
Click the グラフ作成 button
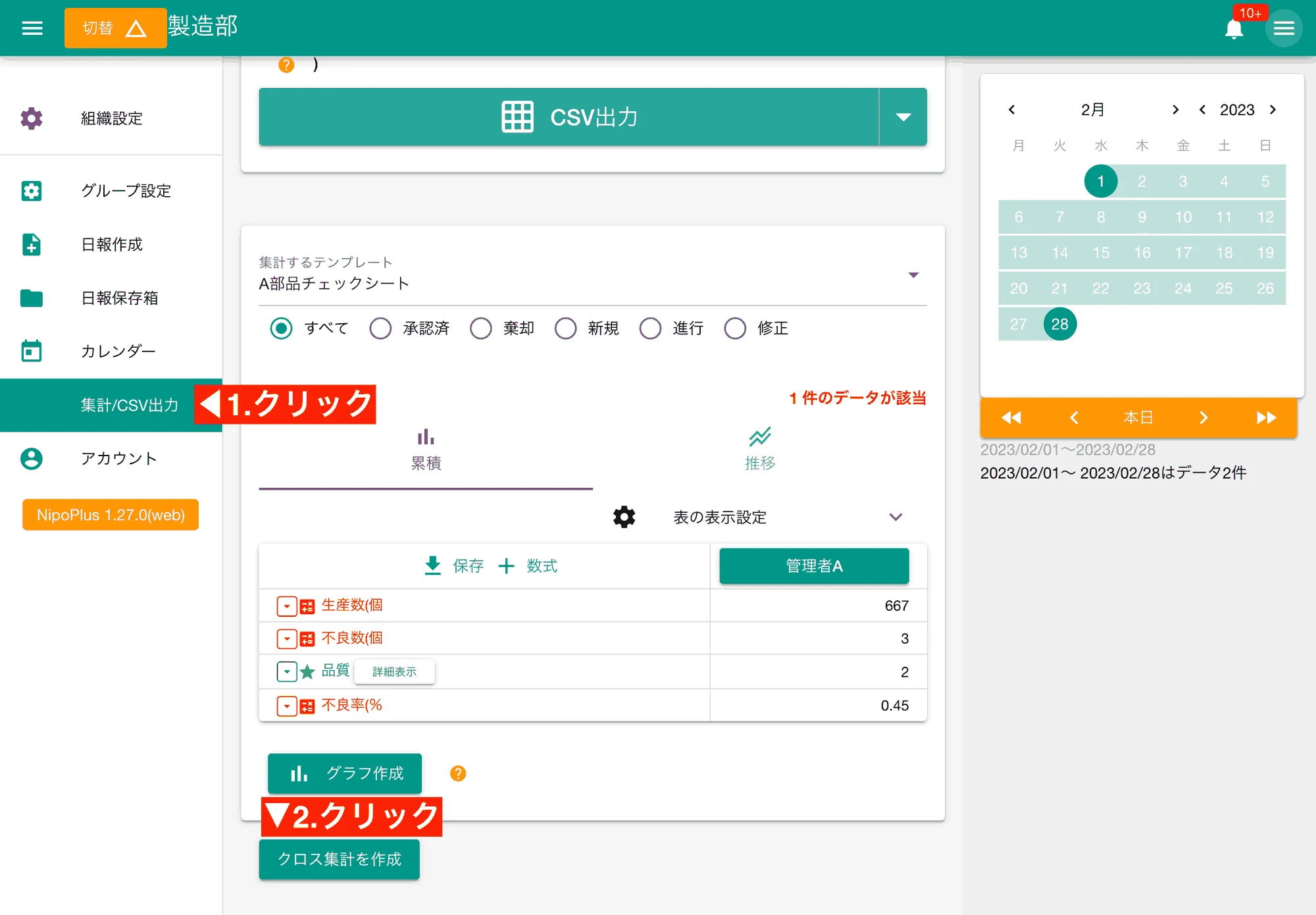345,773
